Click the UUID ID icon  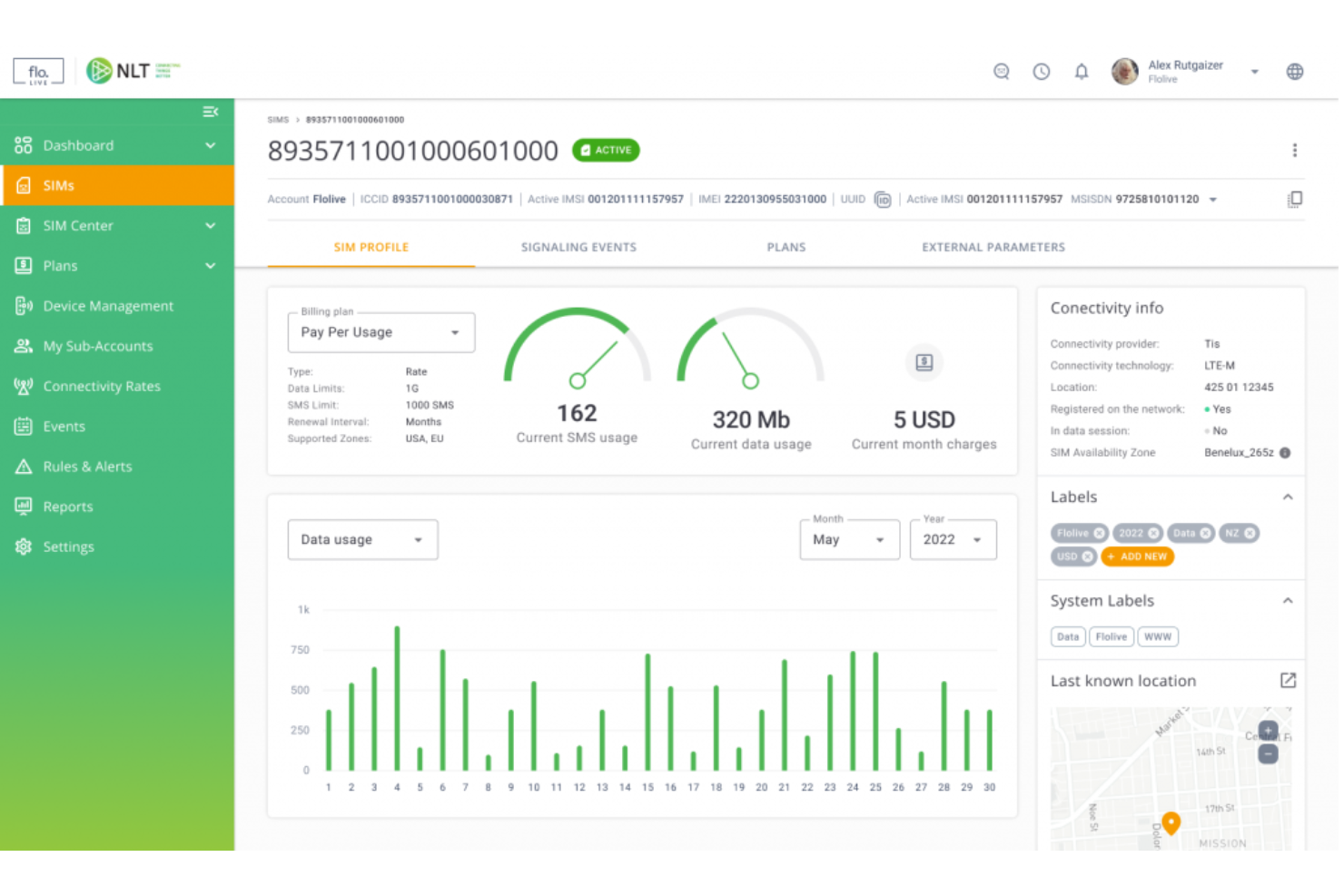coord(882,199)
